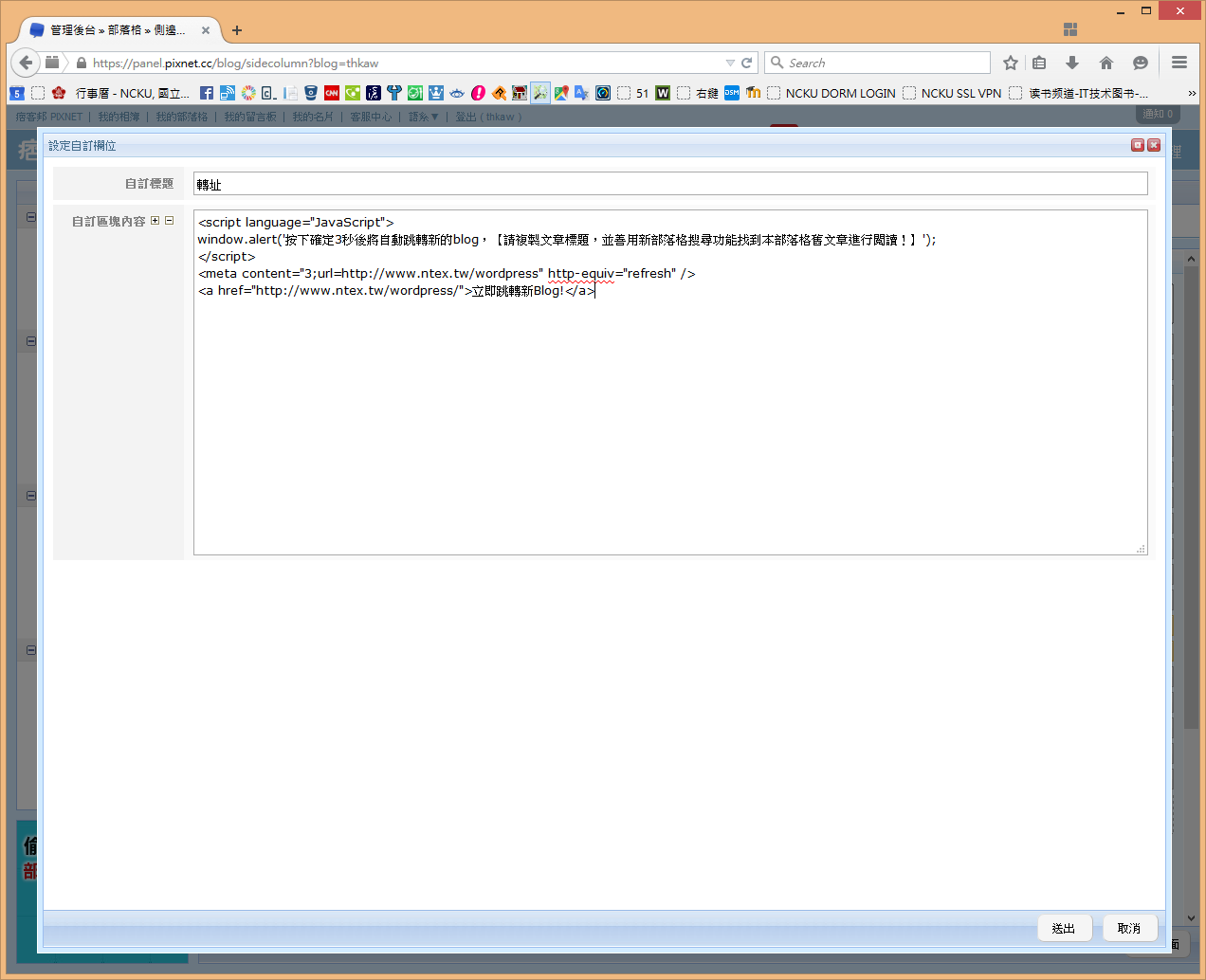This screenshot has width=1206, height=980.
Task: Open the 我的部落格 menu link
Action: click(x=182, y=117)
